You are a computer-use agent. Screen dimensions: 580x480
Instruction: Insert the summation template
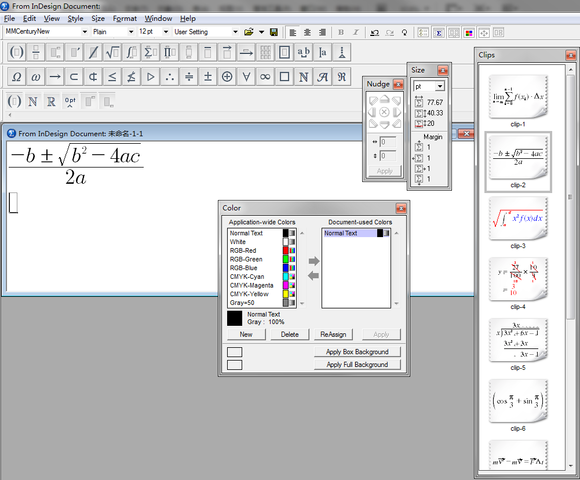[151, 52]
